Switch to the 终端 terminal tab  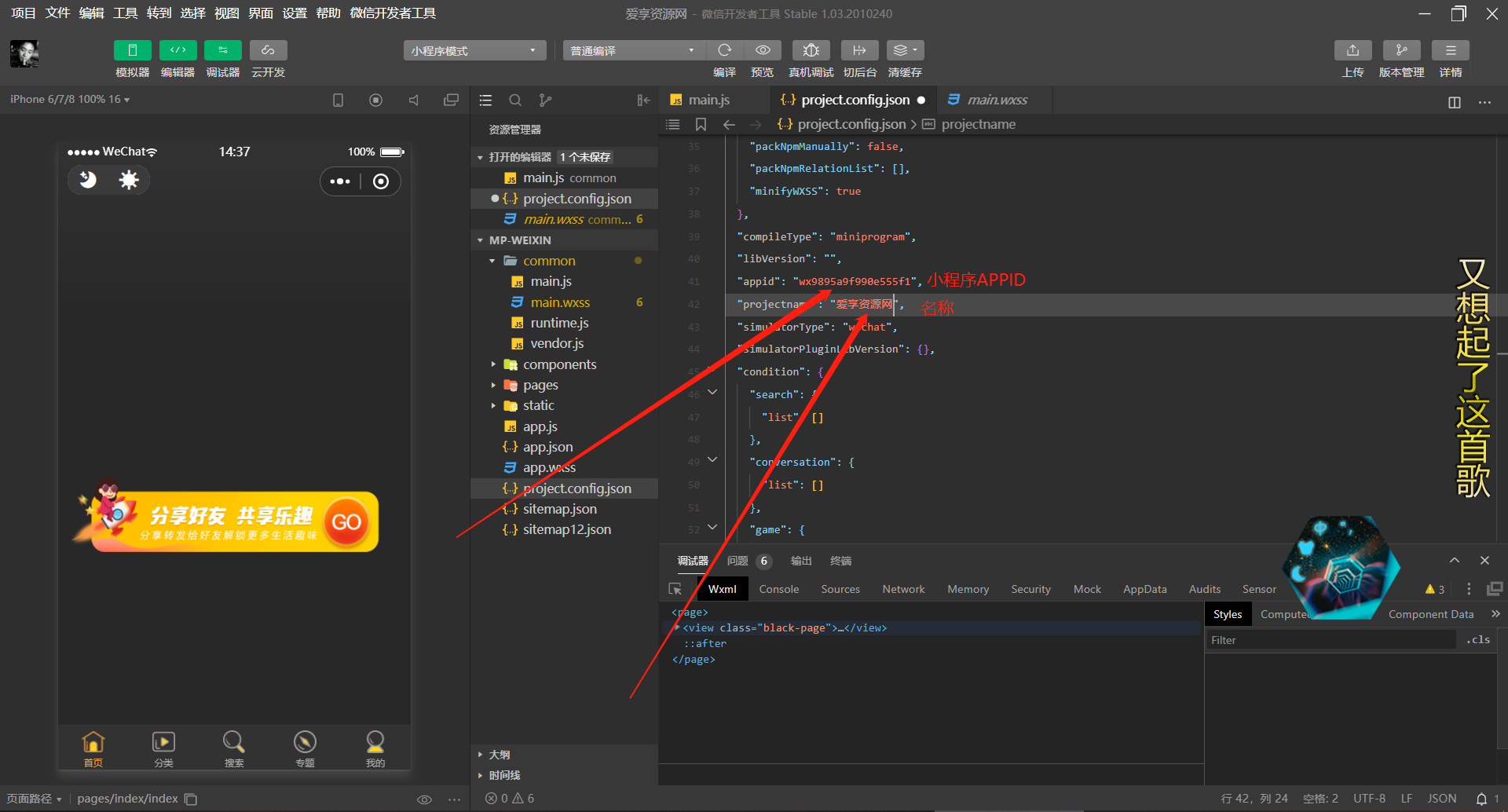[840, 561]
